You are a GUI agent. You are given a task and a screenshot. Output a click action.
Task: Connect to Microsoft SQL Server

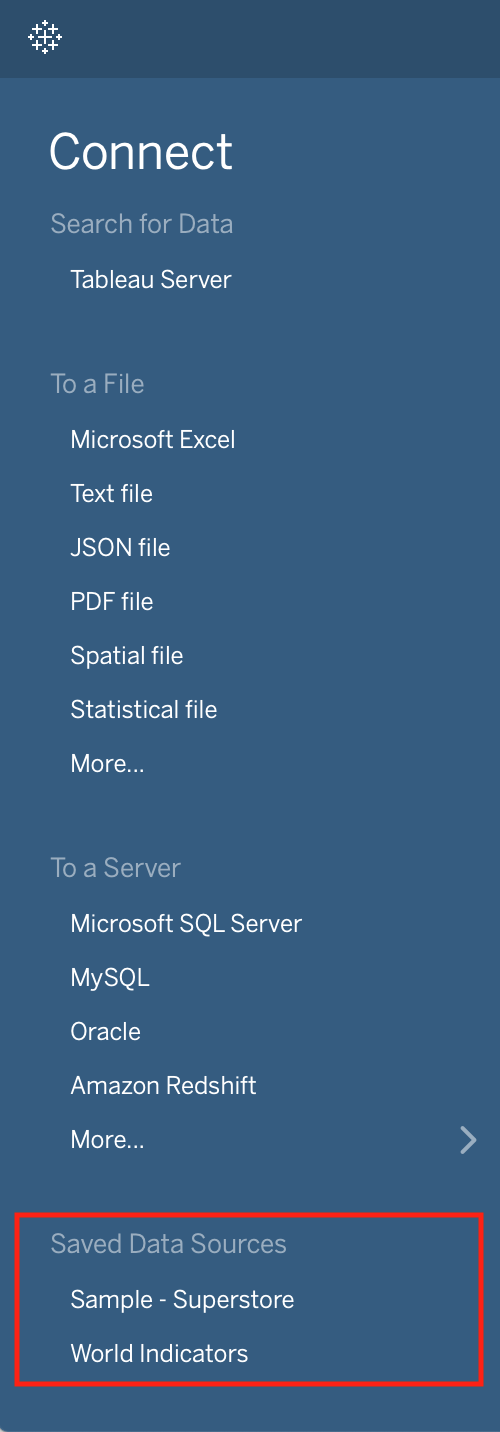point(186,924)
